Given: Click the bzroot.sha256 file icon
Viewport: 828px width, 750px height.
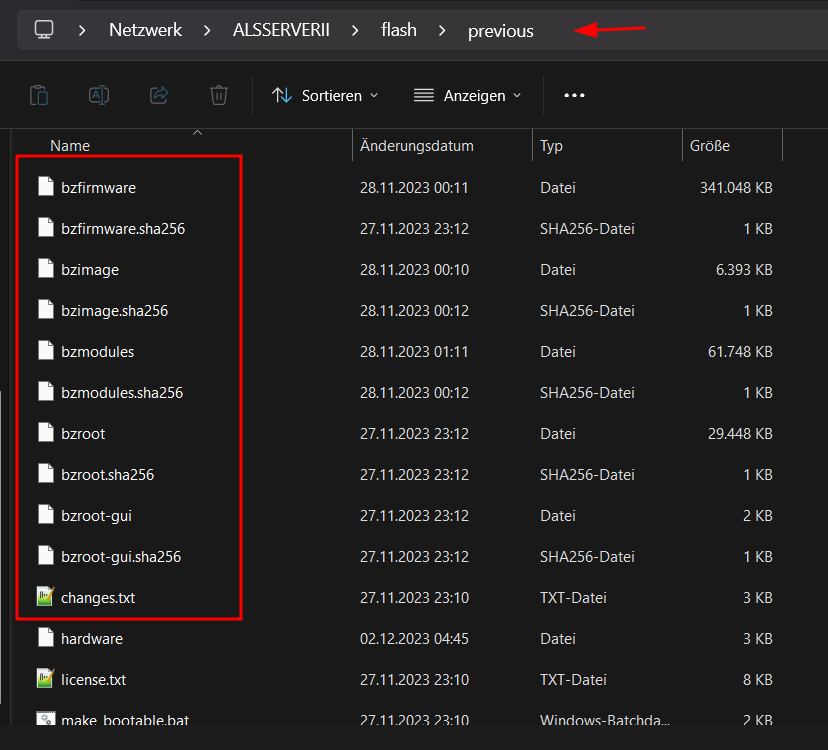Looking at the screenshot, I should coord(46,474).
